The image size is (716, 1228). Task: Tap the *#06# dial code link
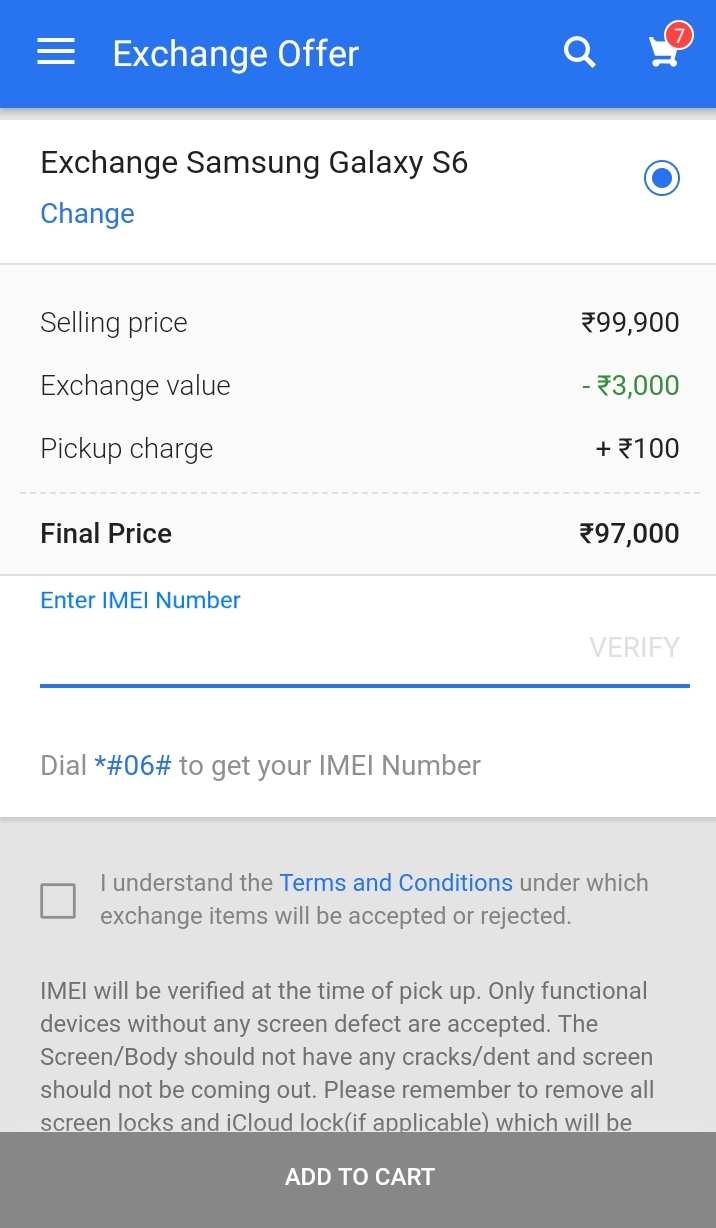[x=133, y=766]
